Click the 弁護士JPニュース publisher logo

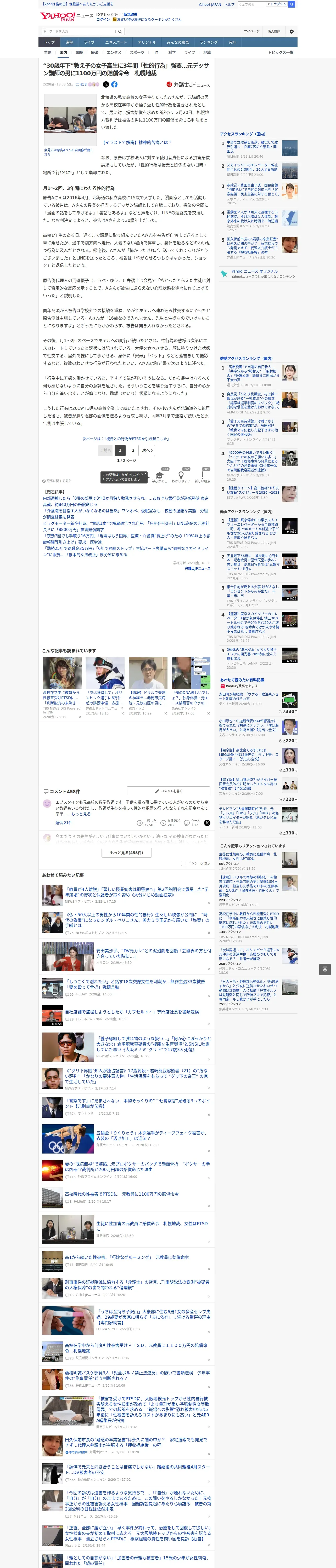point(188,85)
